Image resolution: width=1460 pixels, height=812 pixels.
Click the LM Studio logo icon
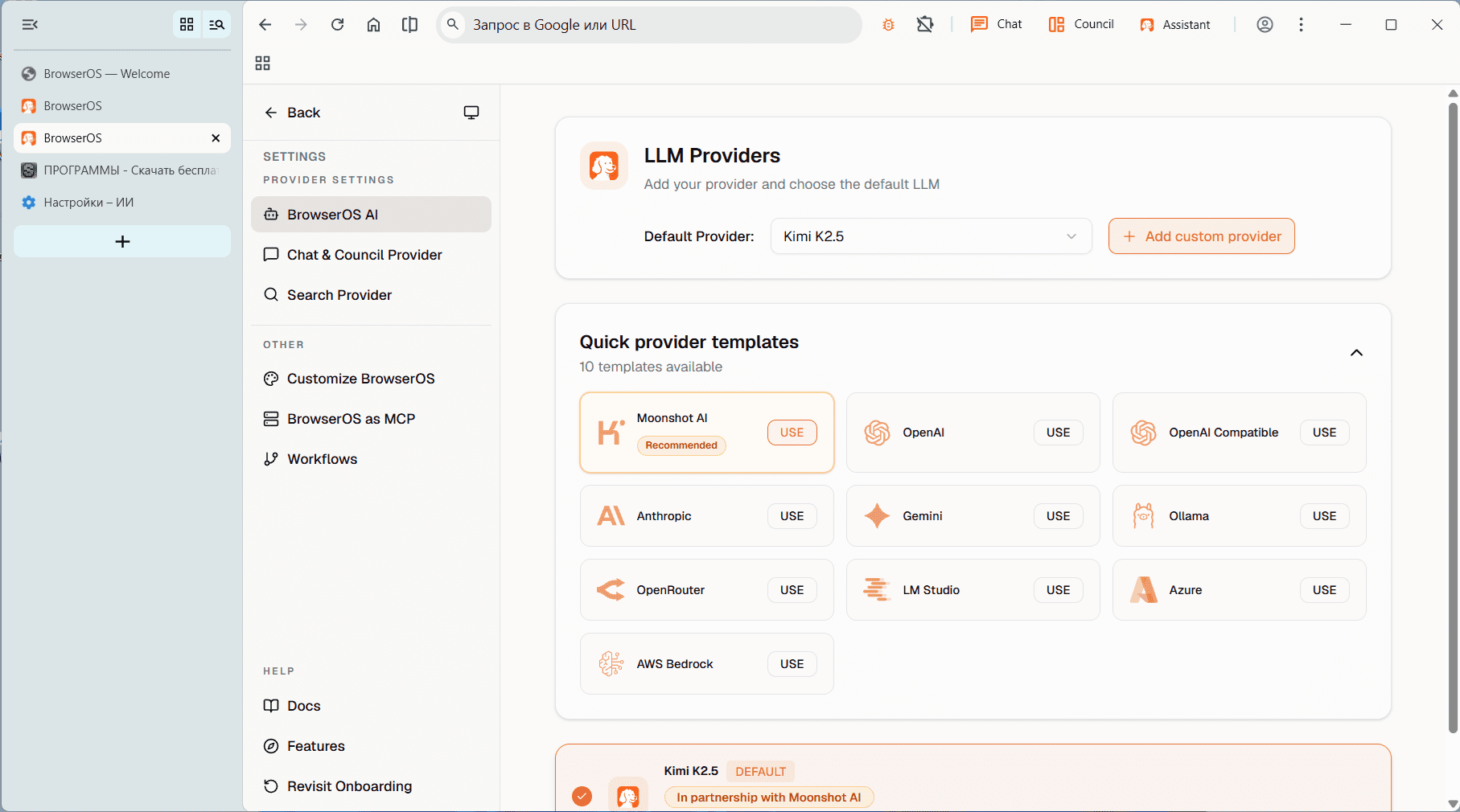877,590
